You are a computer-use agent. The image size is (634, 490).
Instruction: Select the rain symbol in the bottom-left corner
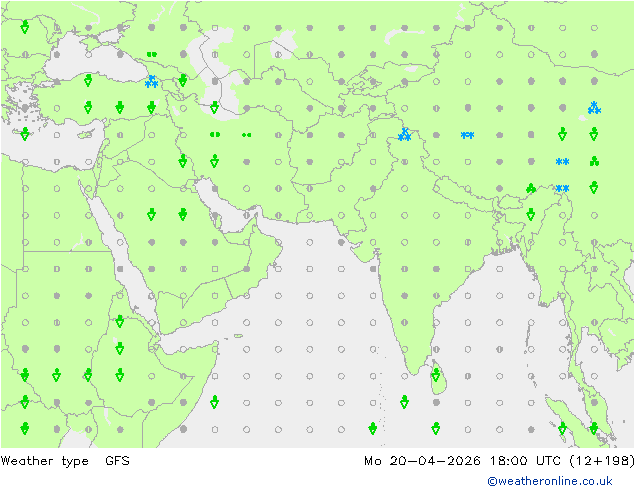24,428
